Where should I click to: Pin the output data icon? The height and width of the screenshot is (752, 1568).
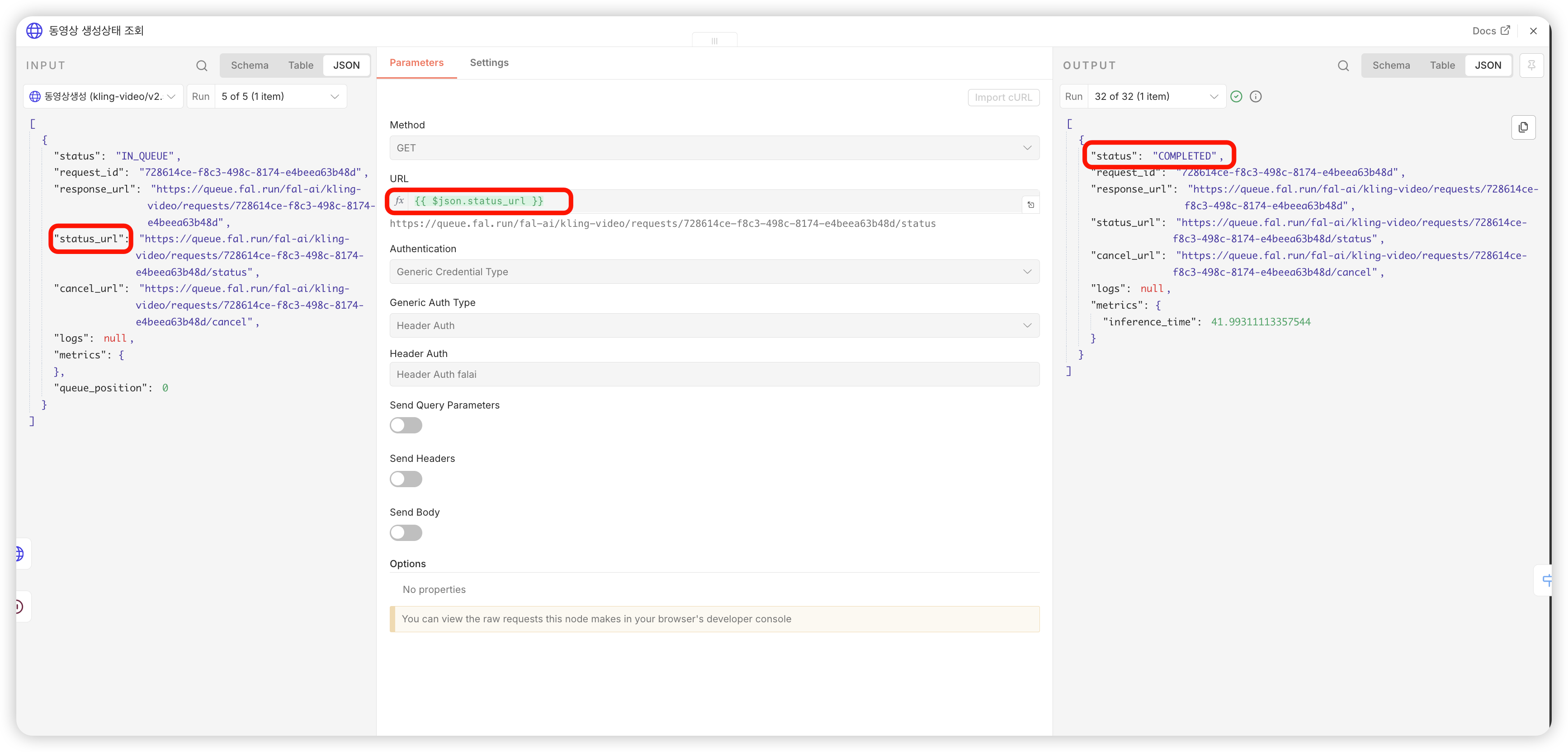[1531, 65]
